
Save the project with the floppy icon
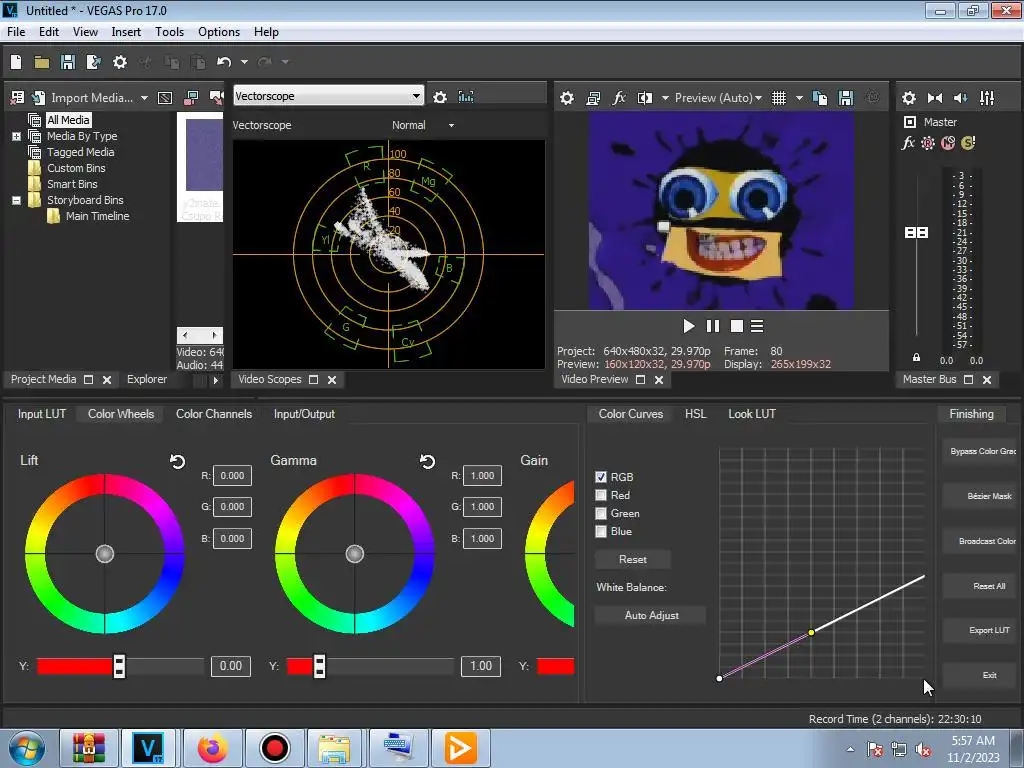67,62
